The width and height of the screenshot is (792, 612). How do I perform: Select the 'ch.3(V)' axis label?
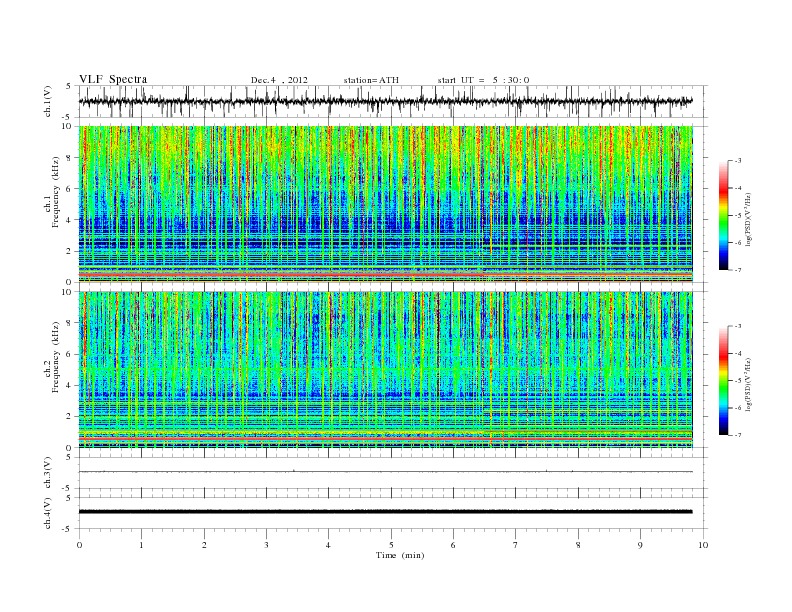coord(48,473)
